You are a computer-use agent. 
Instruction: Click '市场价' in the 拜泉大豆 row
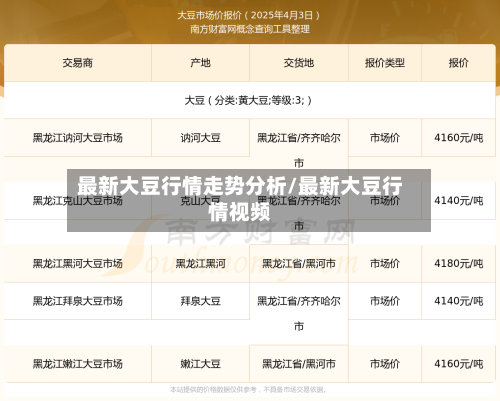pyautogui.click(x=385, y=301)
